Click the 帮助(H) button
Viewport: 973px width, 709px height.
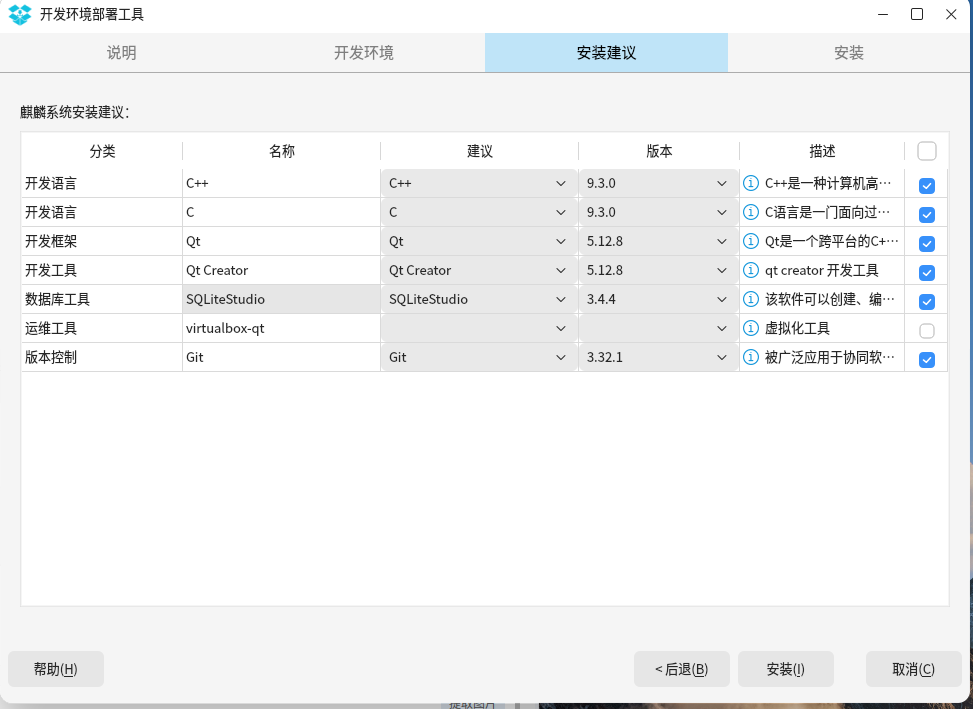click(56, 669)
